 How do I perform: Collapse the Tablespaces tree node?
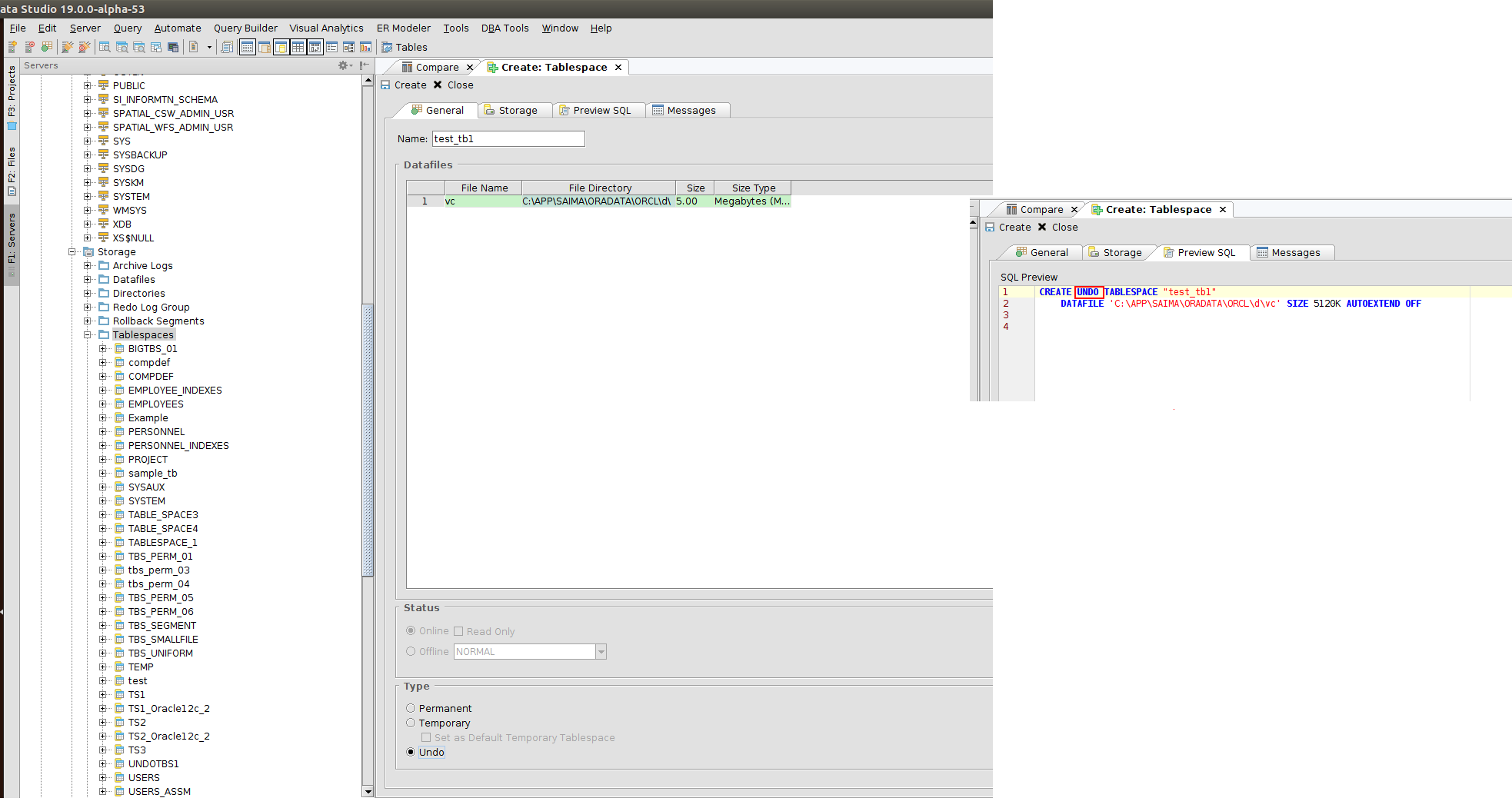(x=88, y=335)
